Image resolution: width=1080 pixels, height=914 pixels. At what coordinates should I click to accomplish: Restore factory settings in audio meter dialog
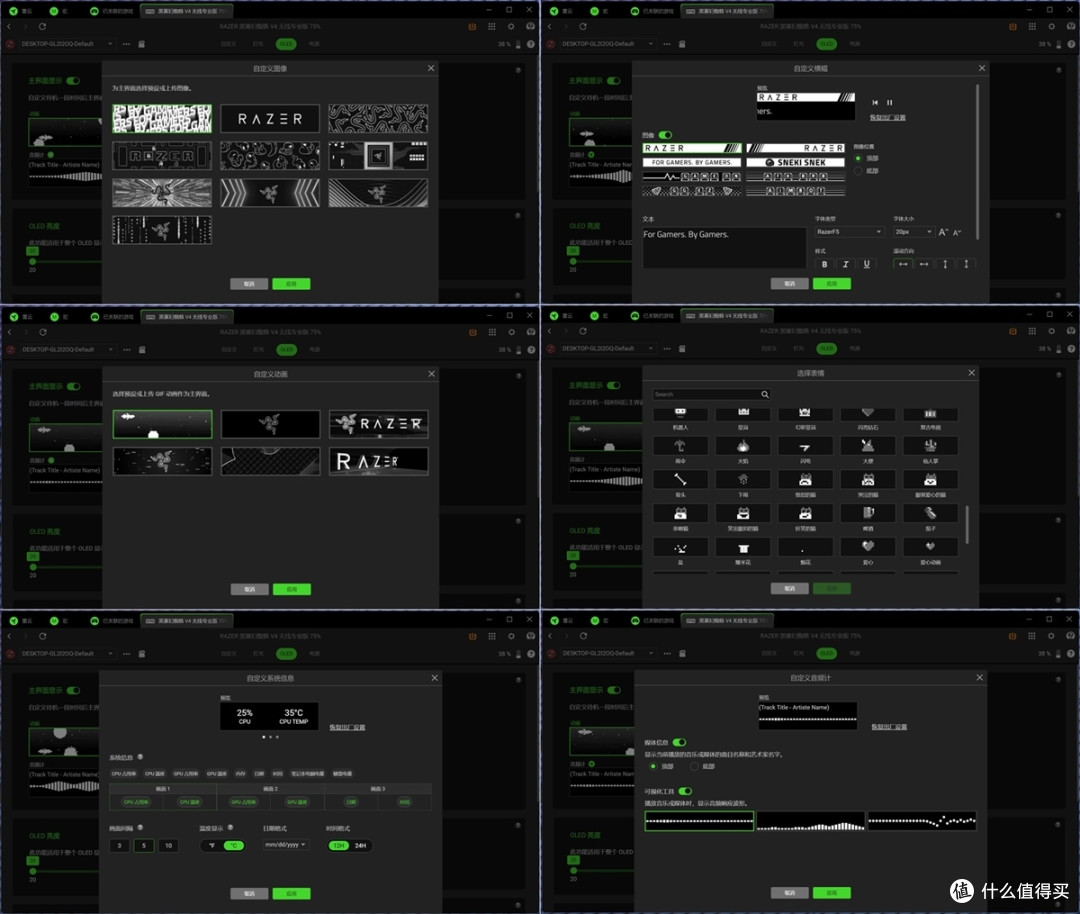click(x=889, y=727)
